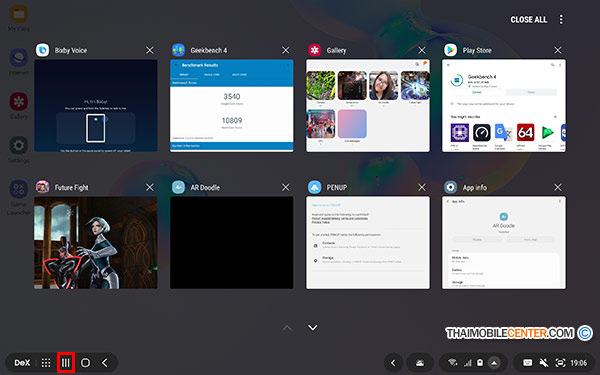Click the Play Store app icon
600x375 pixels.
pos(450,50)
